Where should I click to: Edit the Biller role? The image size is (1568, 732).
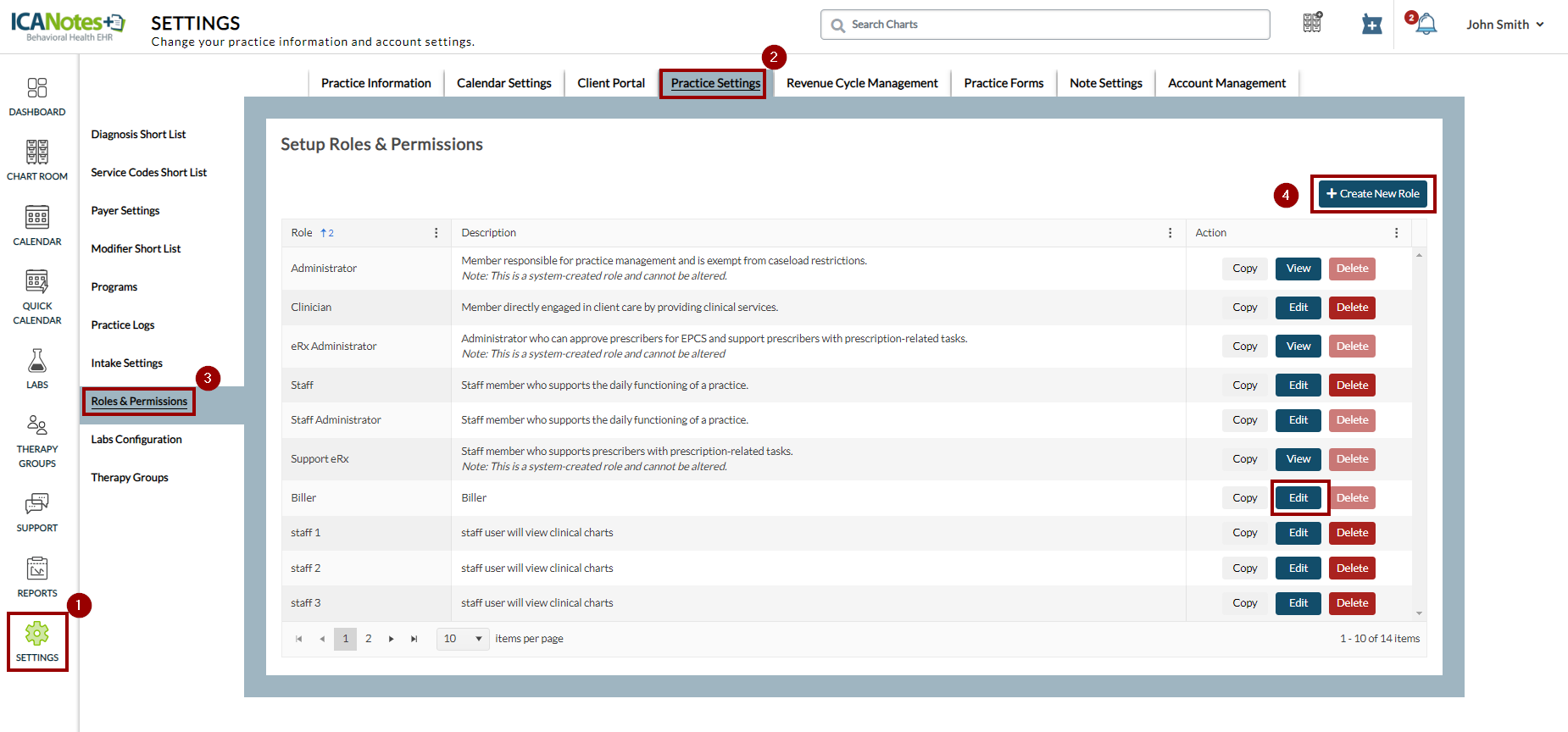point(1298,498)
